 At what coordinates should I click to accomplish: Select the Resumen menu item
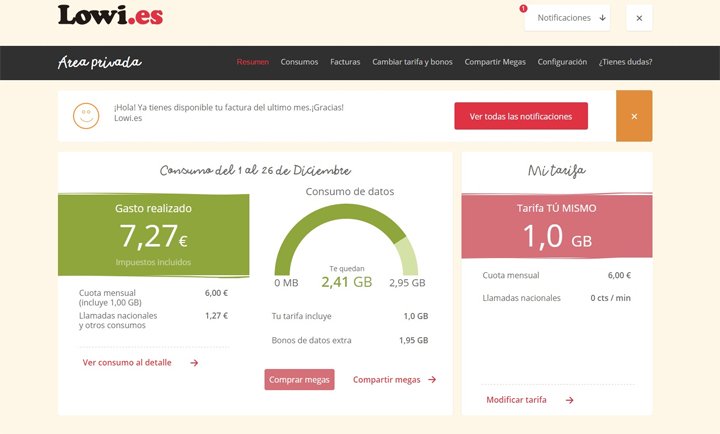[253, 62]
